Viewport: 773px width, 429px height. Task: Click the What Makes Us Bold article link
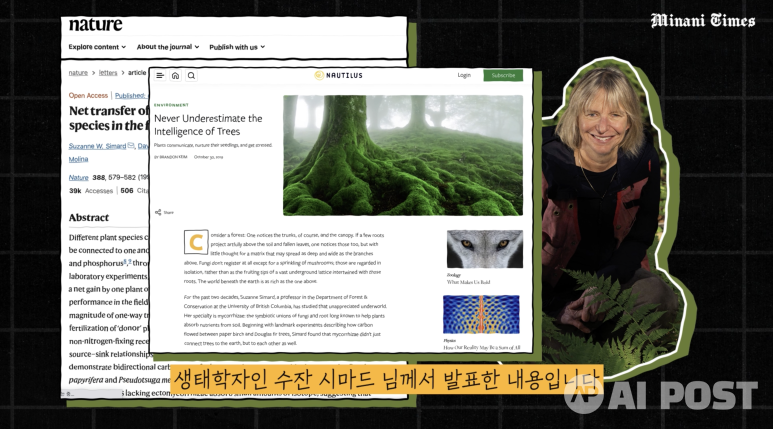click(468, 283)
